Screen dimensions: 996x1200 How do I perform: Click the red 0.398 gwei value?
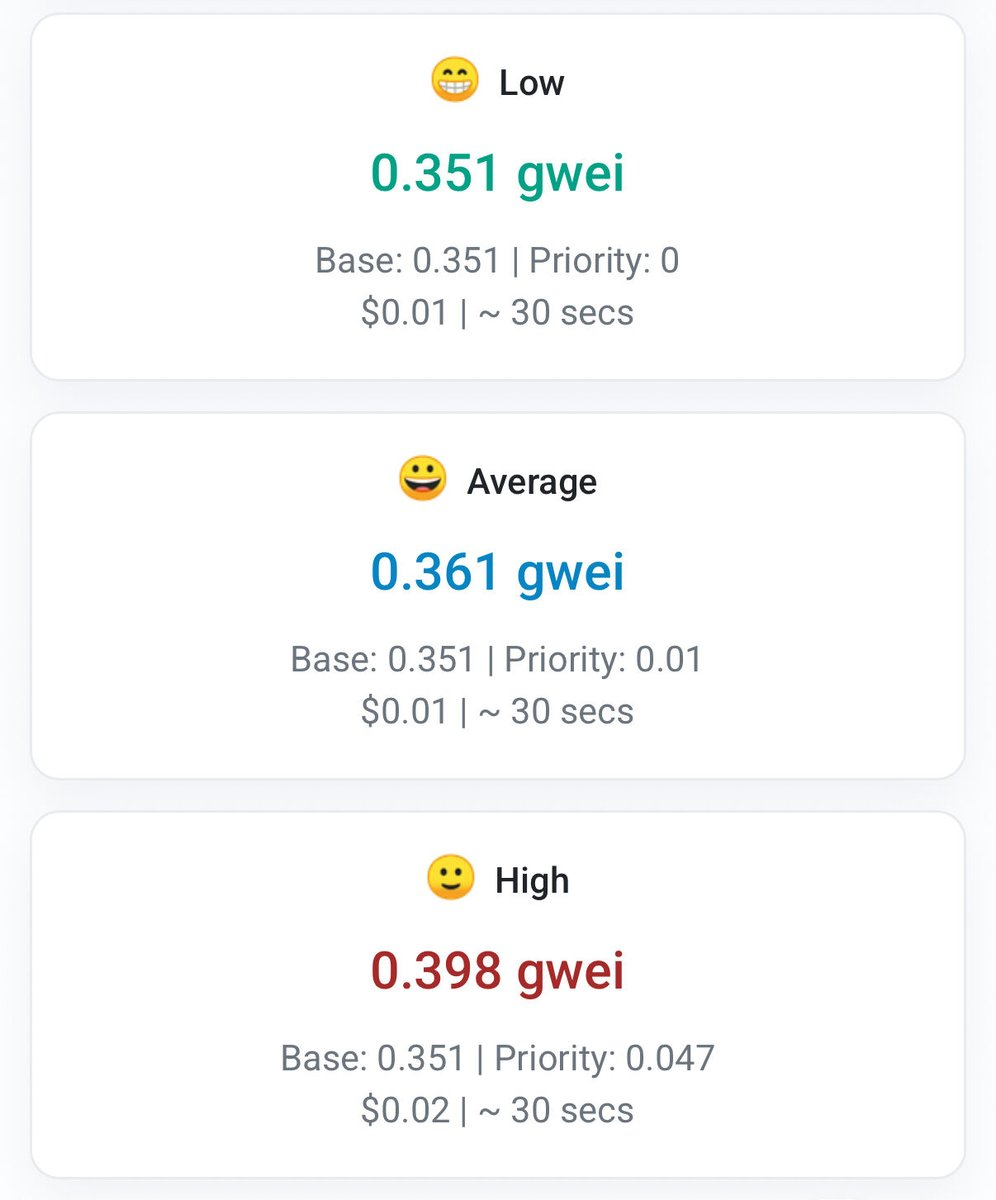click(497, 972)
